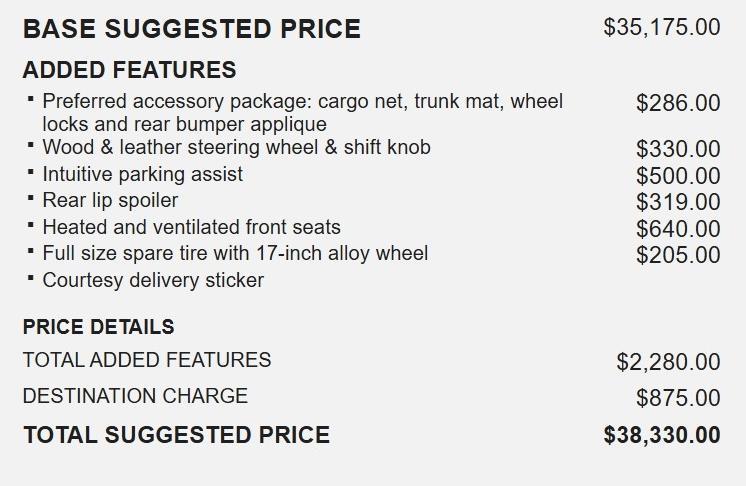Select the Rear lip spoiler feature
Screen dimensions: 746x486
(x=110, y=200)
